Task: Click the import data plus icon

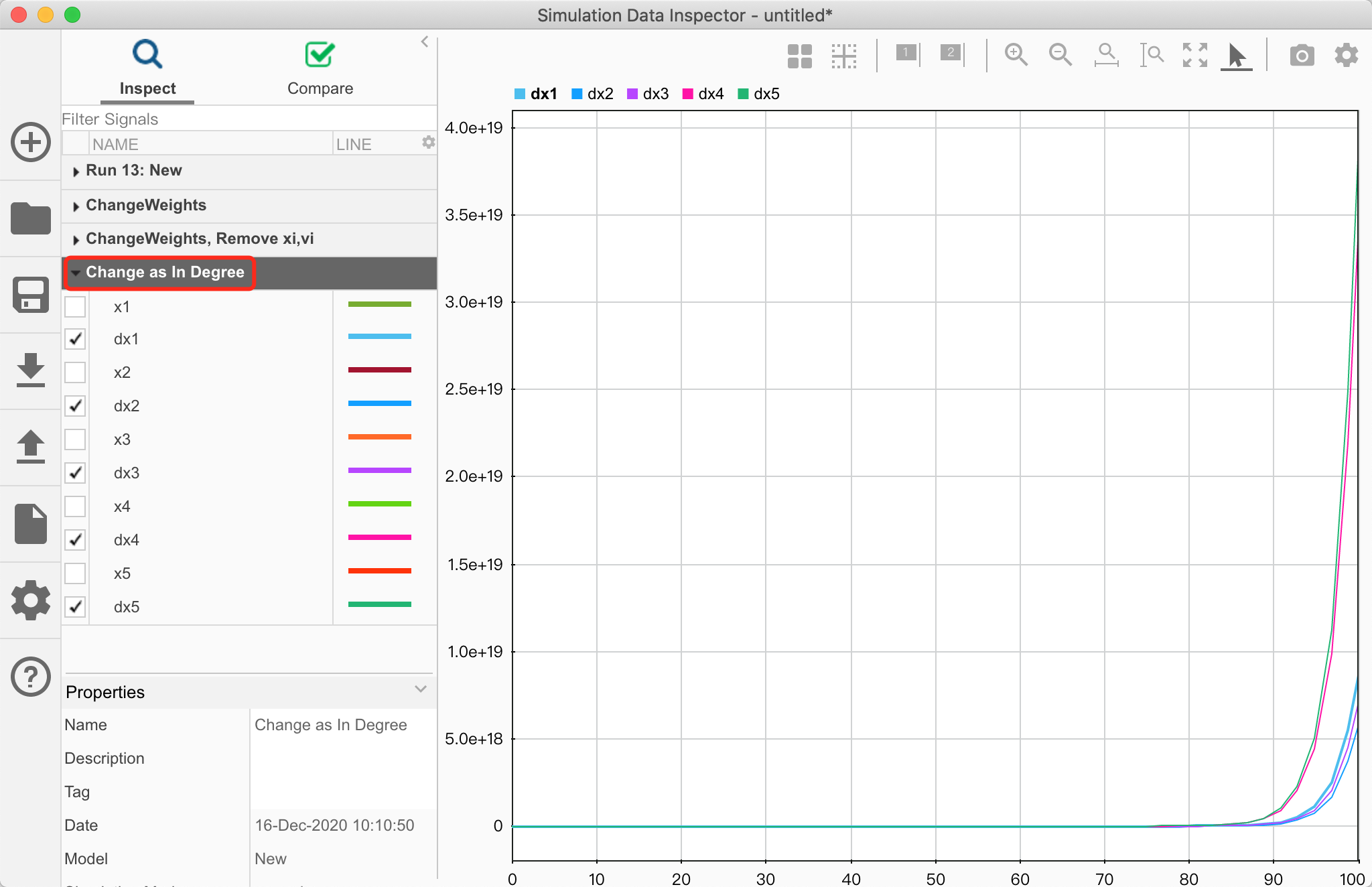Action: 31,142
